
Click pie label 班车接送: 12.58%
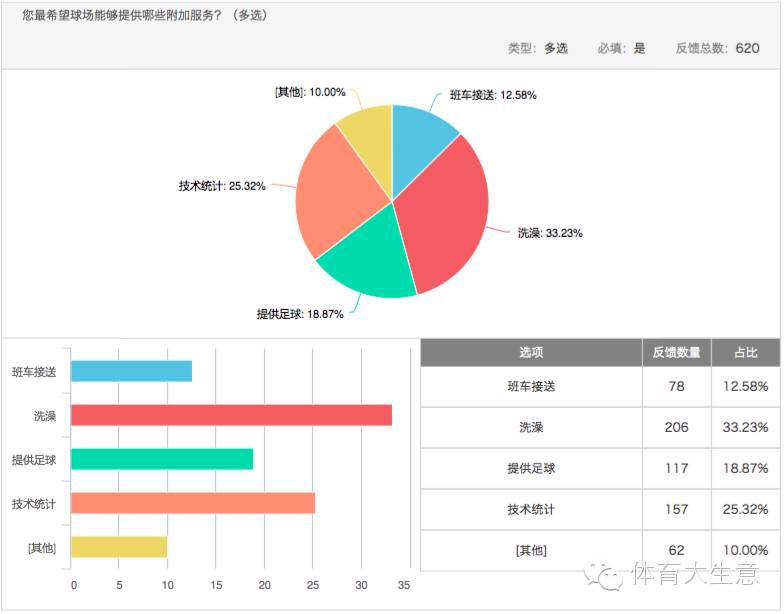493,95
